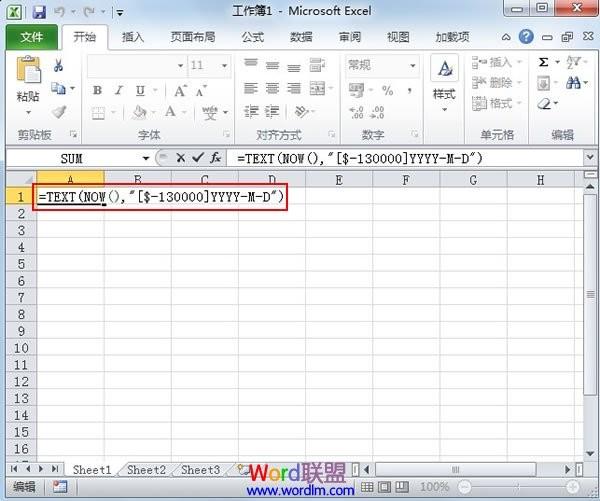Screen dimensions: 600x501
Task: Apply Comma Style
Action: click(410, 91)
